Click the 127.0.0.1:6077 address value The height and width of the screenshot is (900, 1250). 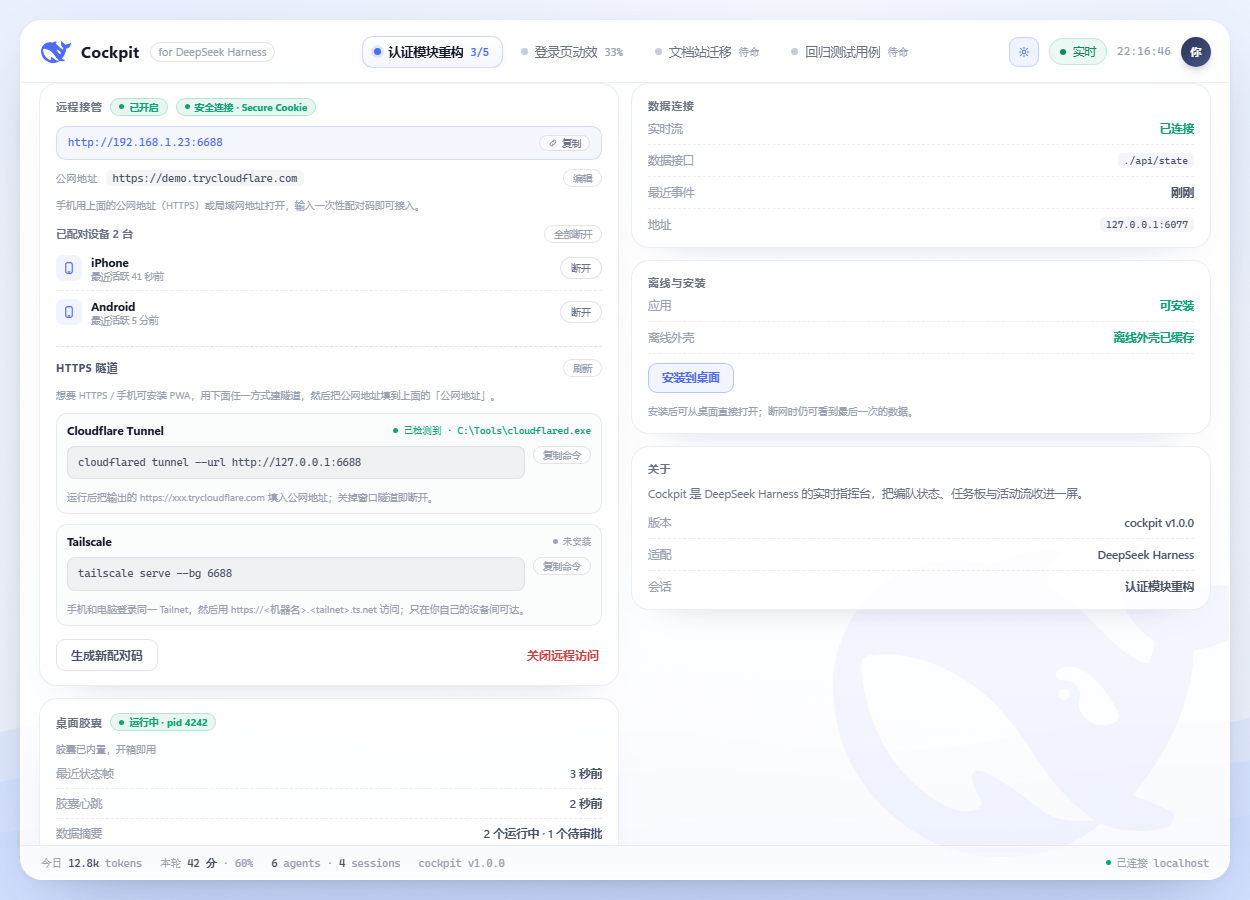pos(1147,225)
